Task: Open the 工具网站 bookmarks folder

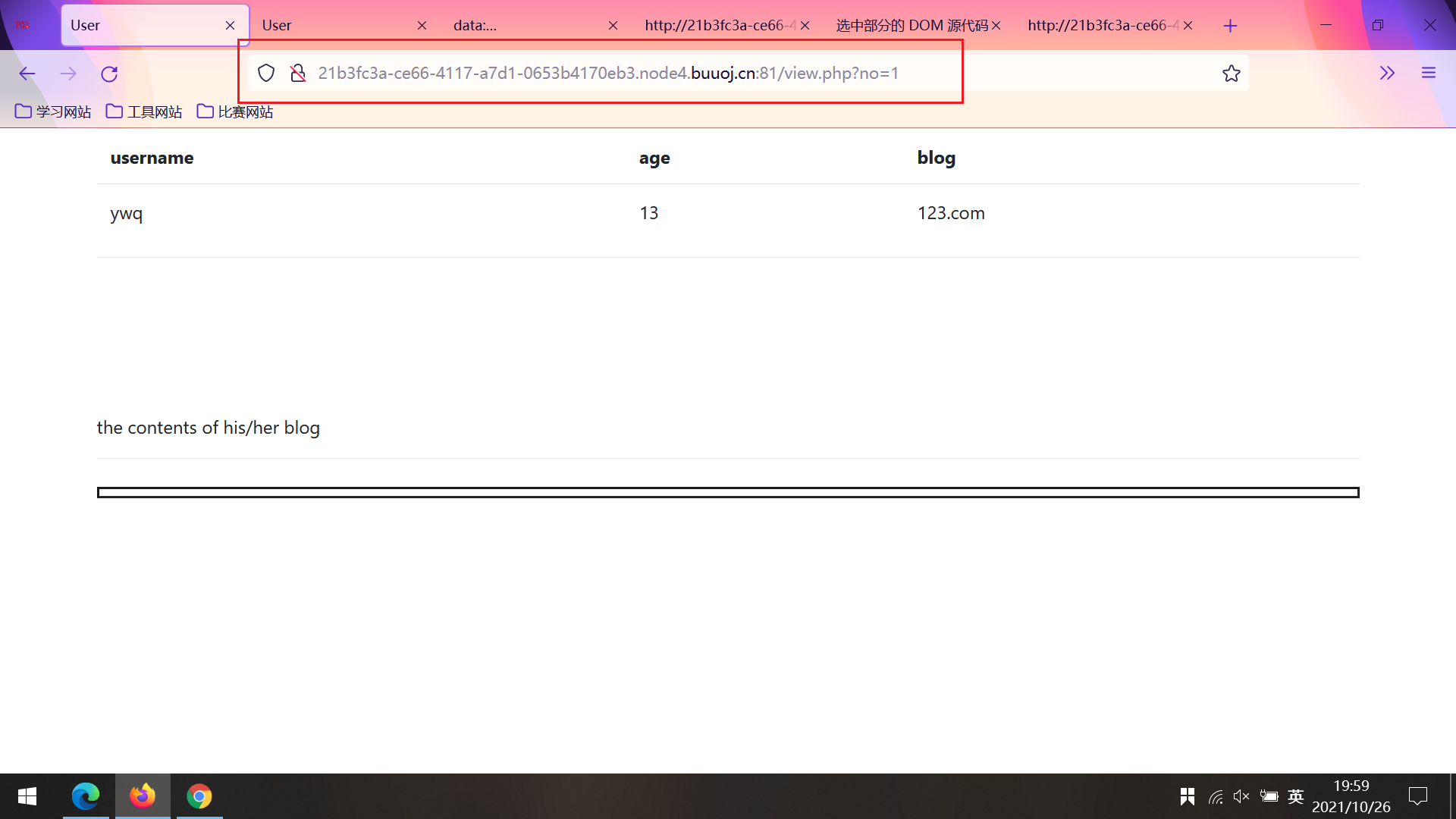Action: pyautogui.click(x=144, y=111)
